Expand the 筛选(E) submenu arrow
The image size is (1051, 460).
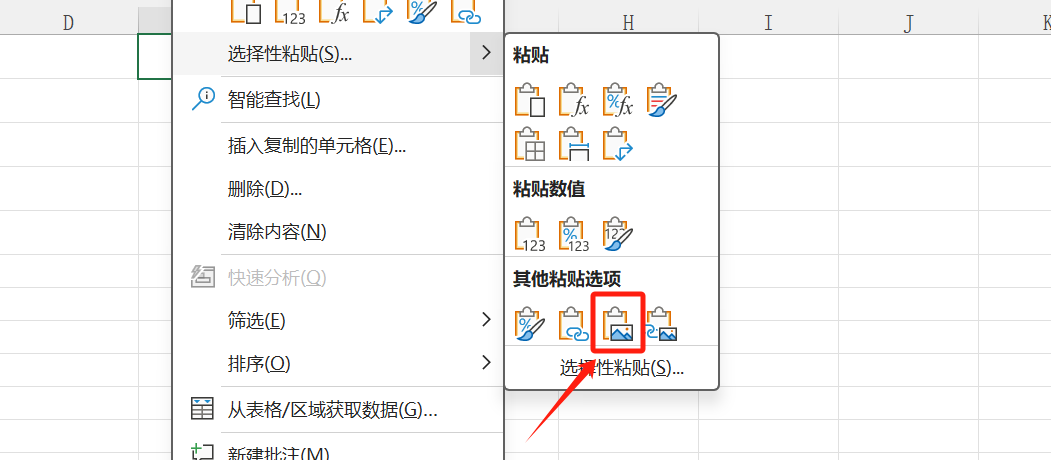point(487,321)
